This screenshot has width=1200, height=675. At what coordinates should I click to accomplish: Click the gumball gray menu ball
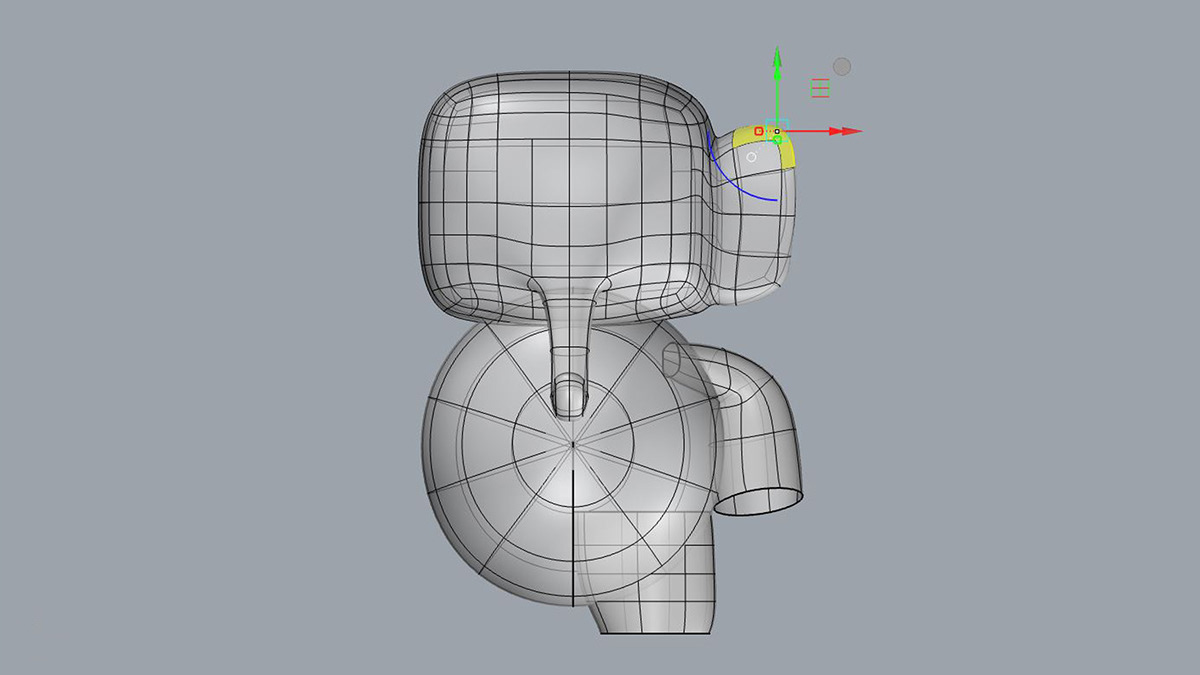tap(842, 66)
